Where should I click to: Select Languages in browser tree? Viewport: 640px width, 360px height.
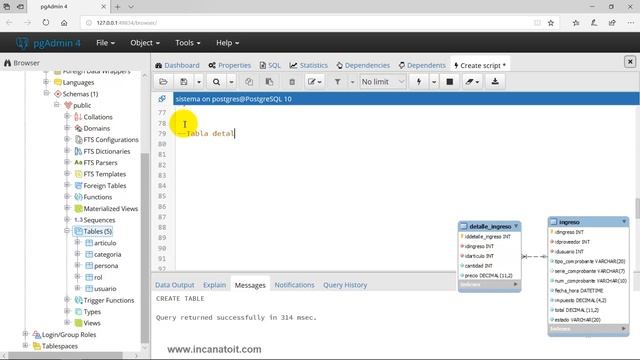point(78,82)
